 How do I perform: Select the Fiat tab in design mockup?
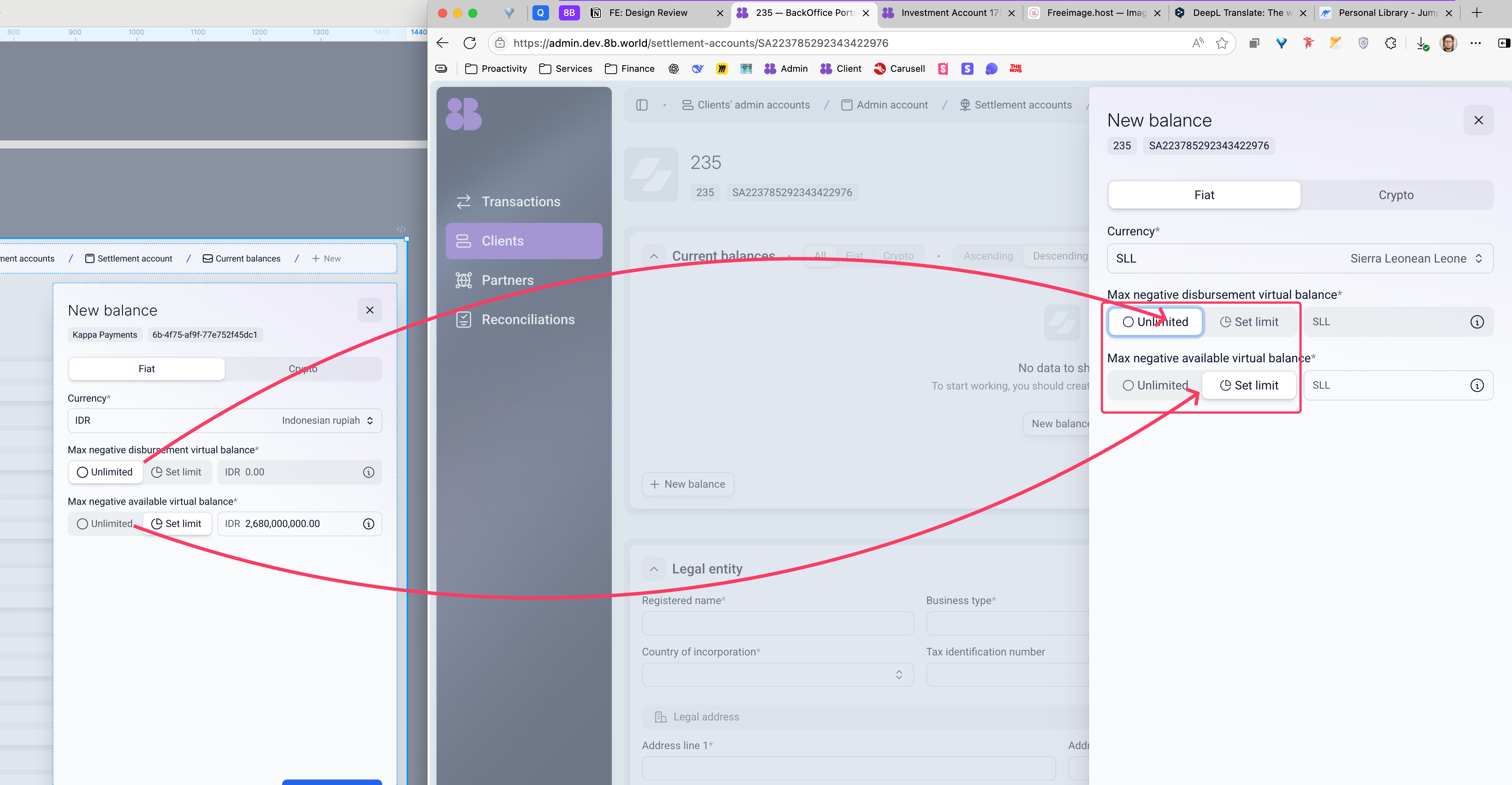coord(147,369)
